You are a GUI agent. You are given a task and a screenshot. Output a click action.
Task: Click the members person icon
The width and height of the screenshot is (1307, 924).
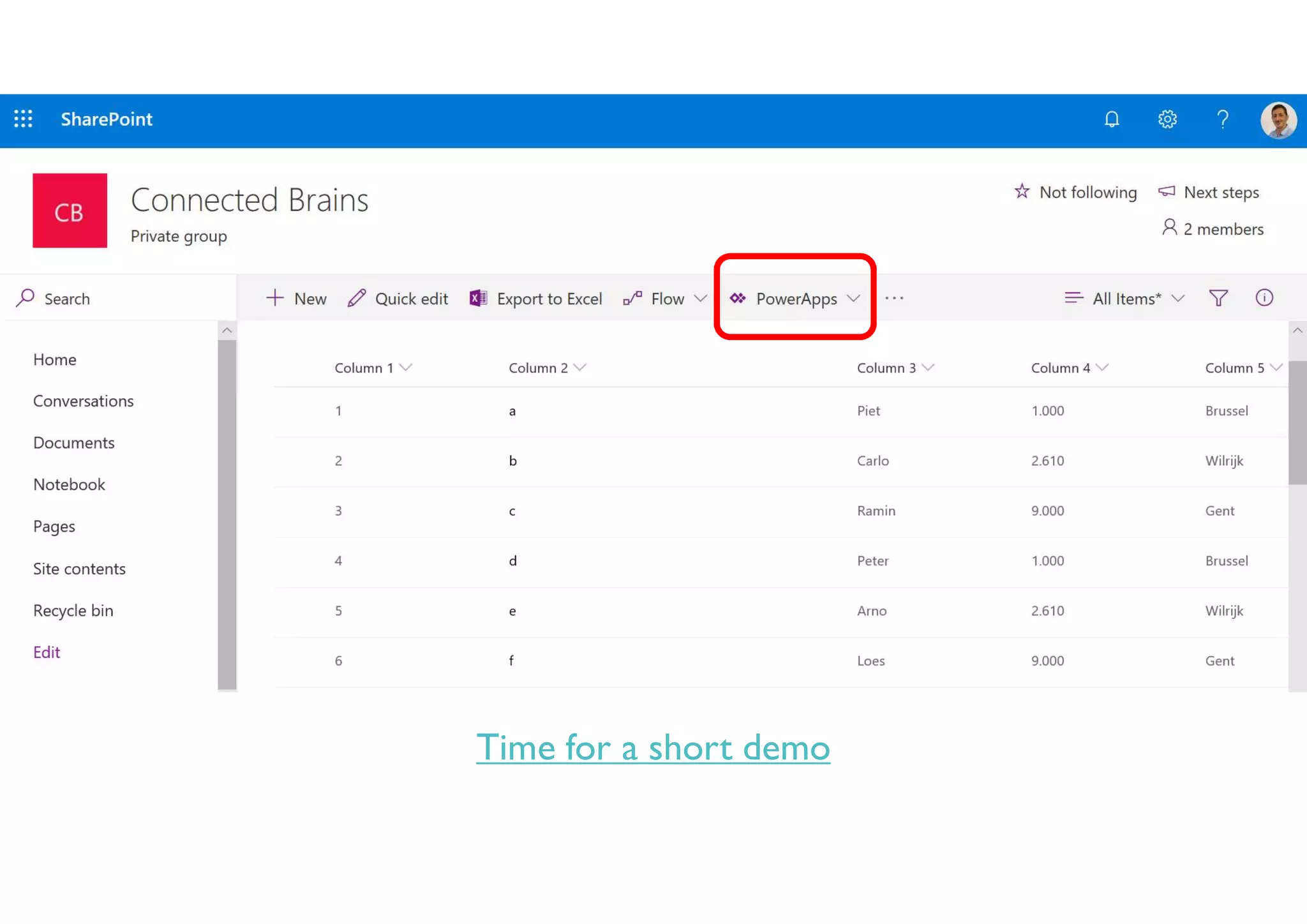1169,228
